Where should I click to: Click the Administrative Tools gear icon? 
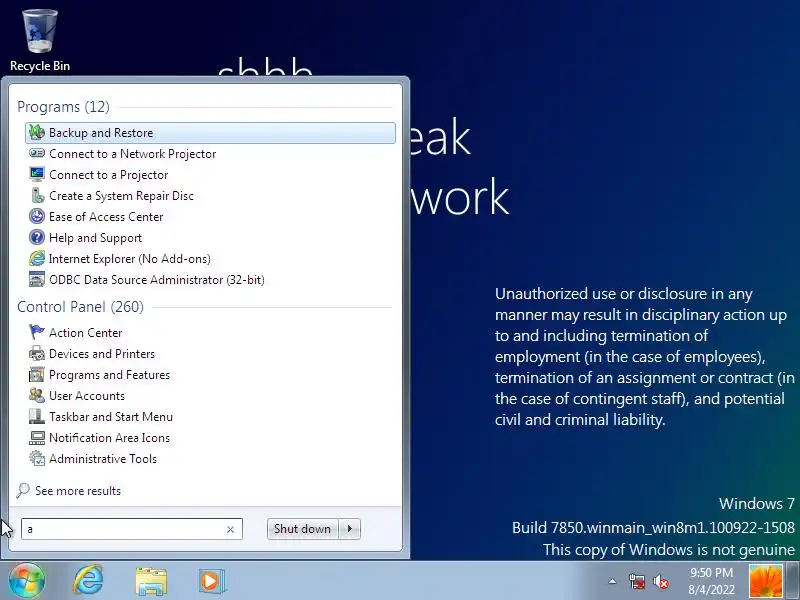point(37,458)
